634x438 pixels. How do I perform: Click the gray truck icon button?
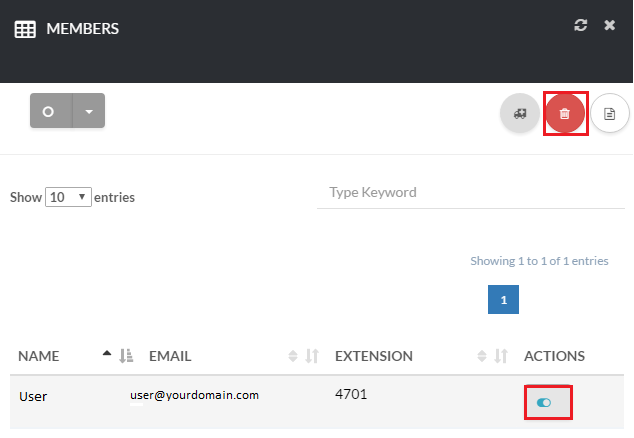point(519,113)
